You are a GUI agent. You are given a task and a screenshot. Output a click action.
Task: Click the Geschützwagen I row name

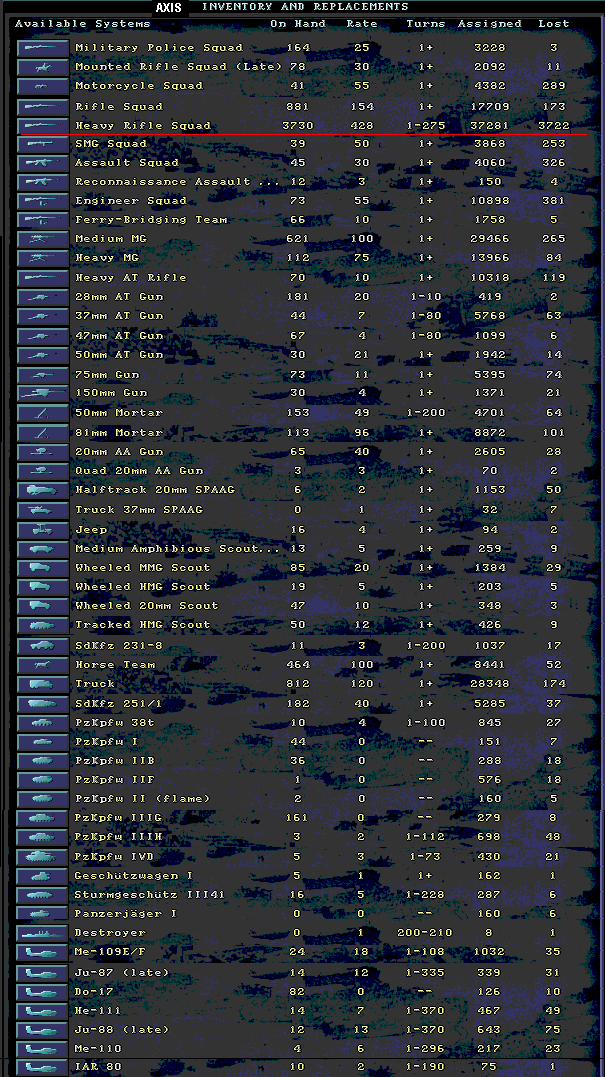(x=134, y=876)
